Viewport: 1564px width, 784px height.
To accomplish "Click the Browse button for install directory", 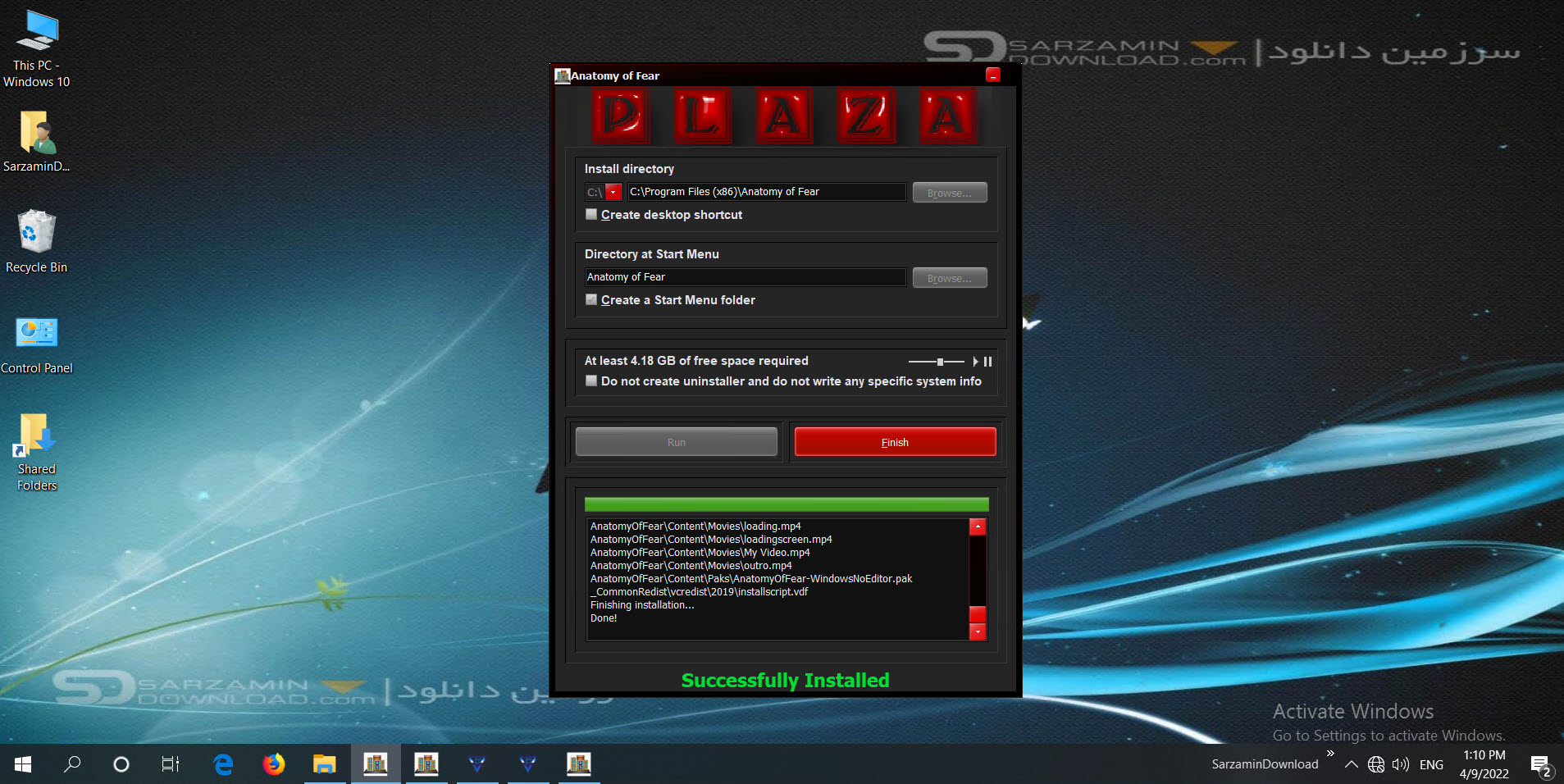I will point(950,193).
